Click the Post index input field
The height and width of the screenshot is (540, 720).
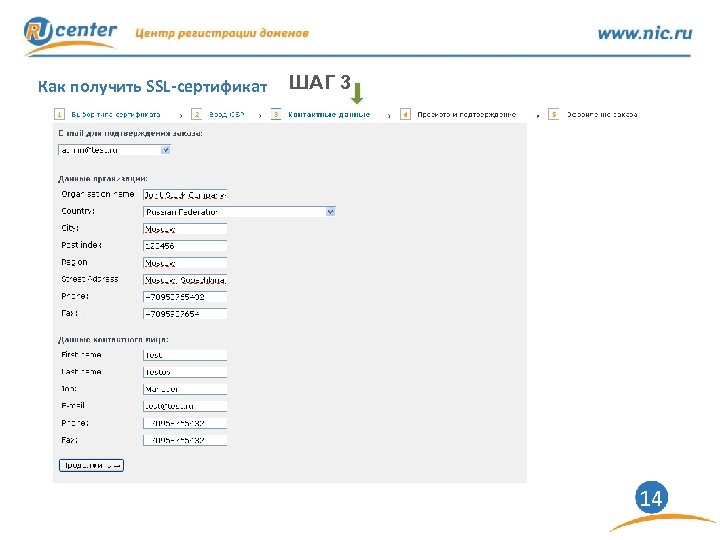coord(185,246)
